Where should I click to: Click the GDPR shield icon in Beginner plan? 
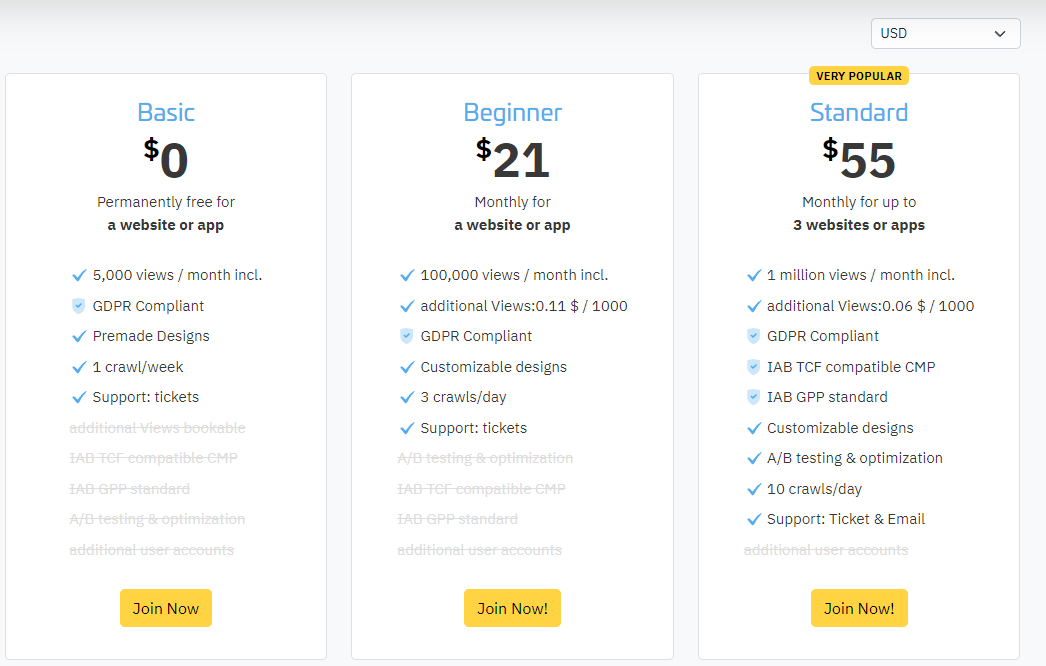coord(407,336)
